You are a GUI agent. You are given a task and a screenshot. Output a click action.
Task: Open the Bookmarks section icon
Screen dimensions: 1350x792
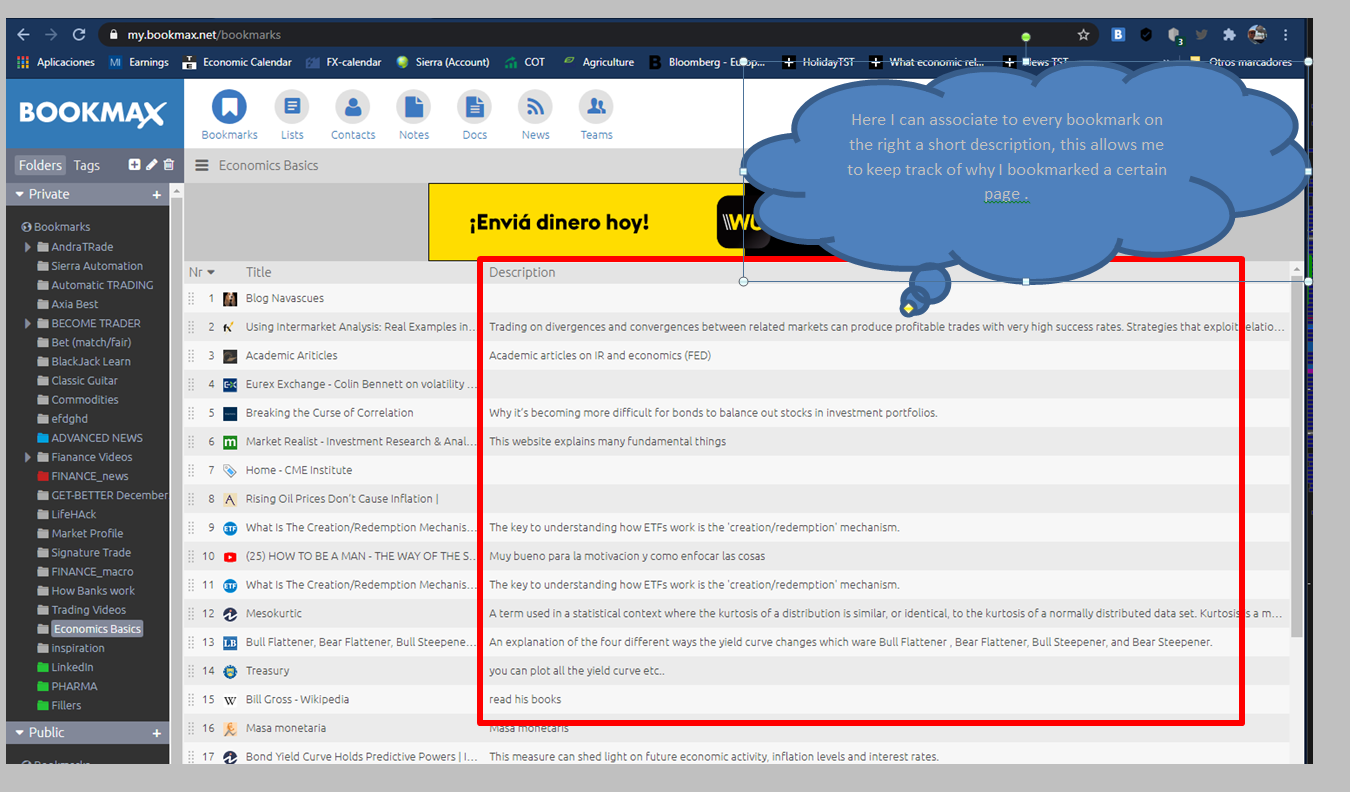point(229,106)
